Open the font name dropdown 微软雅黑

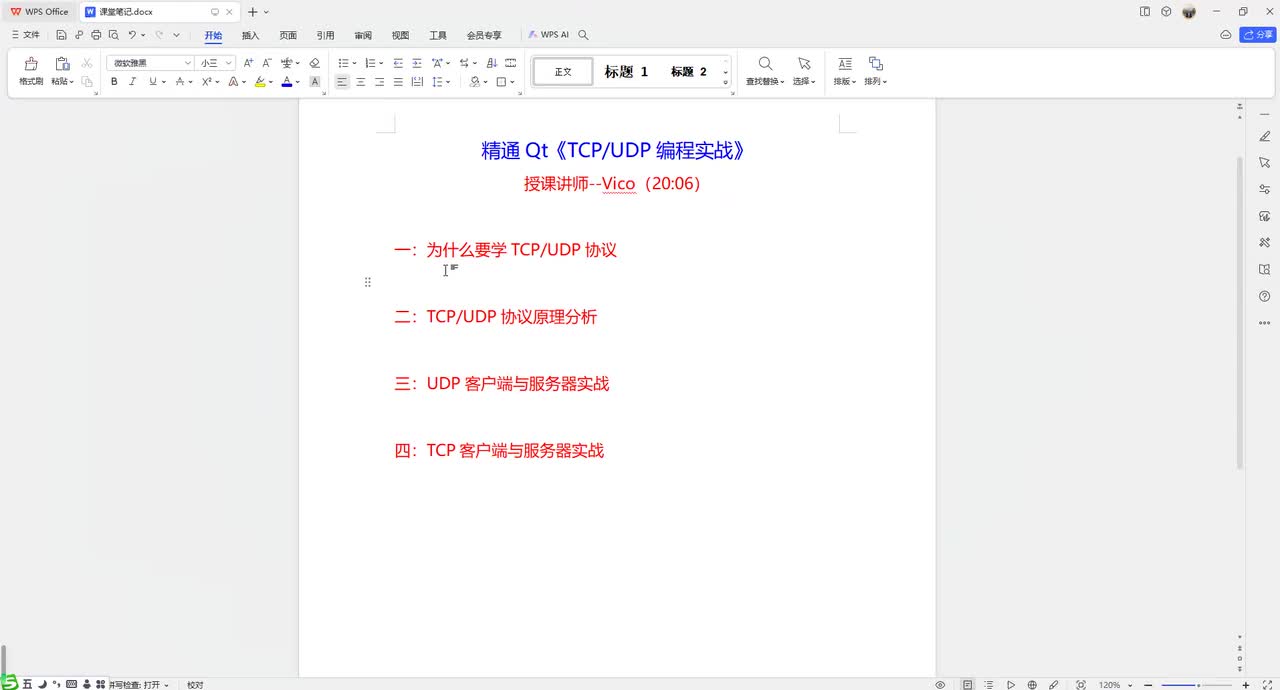coord(150,63)
